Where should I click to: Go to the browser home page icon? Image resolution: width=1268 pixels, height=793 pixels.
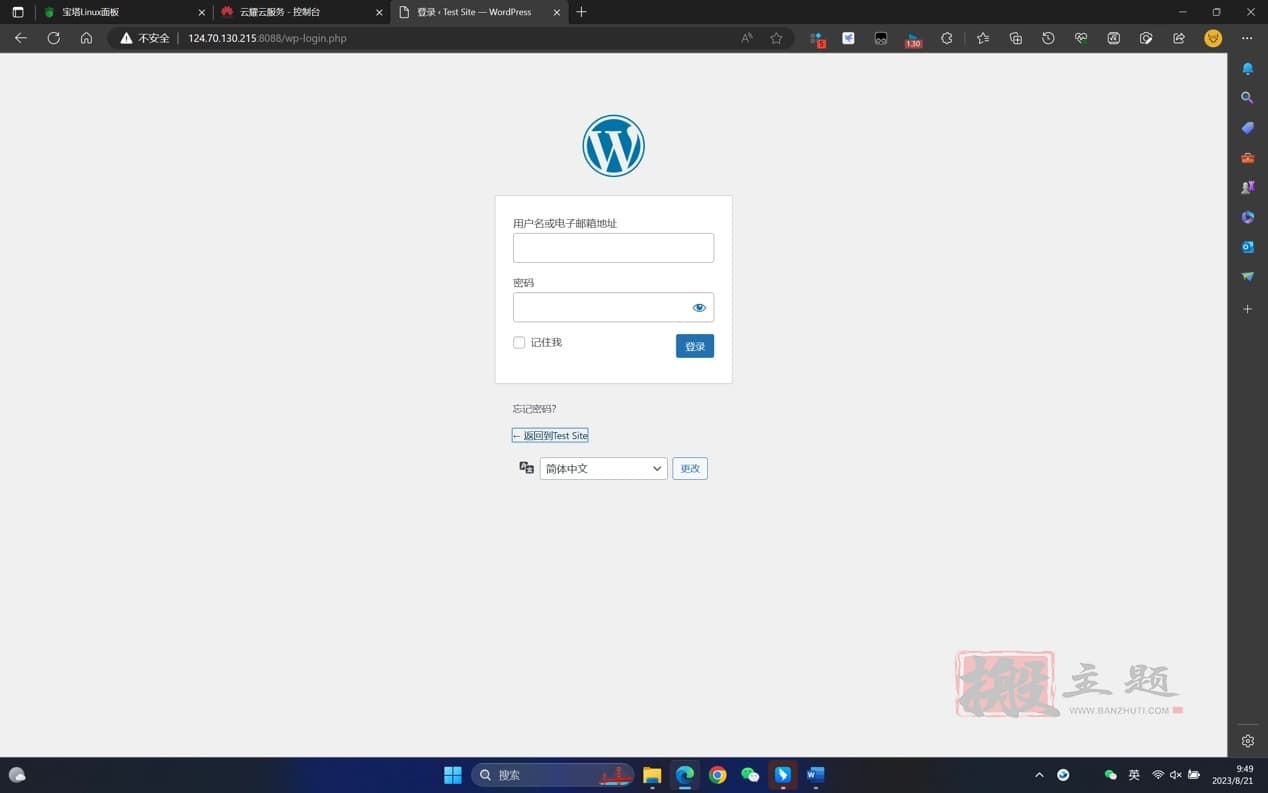(86, 38)
